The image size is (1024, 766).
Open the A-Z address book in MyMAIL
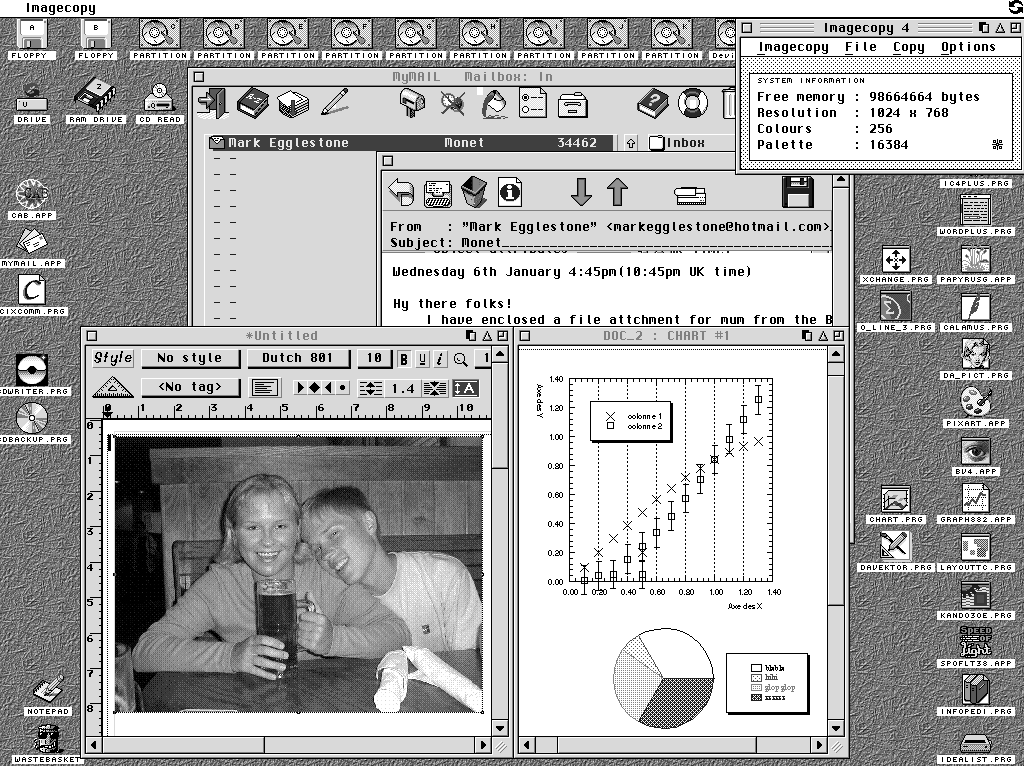tap(252, 104)
